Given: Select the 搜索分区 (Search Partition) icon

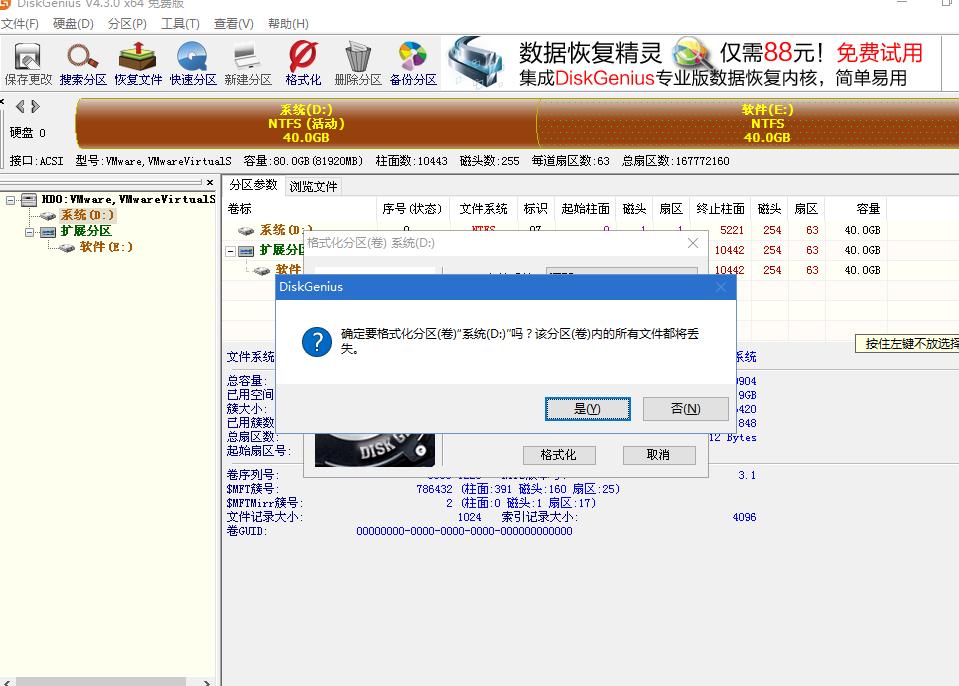Looking at the screenshot, I should click(82, 62).
